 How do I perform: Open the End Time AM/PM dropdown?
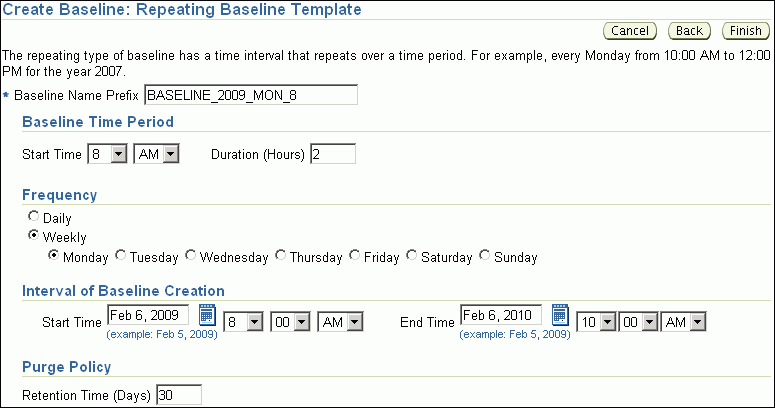click(685, 322)
